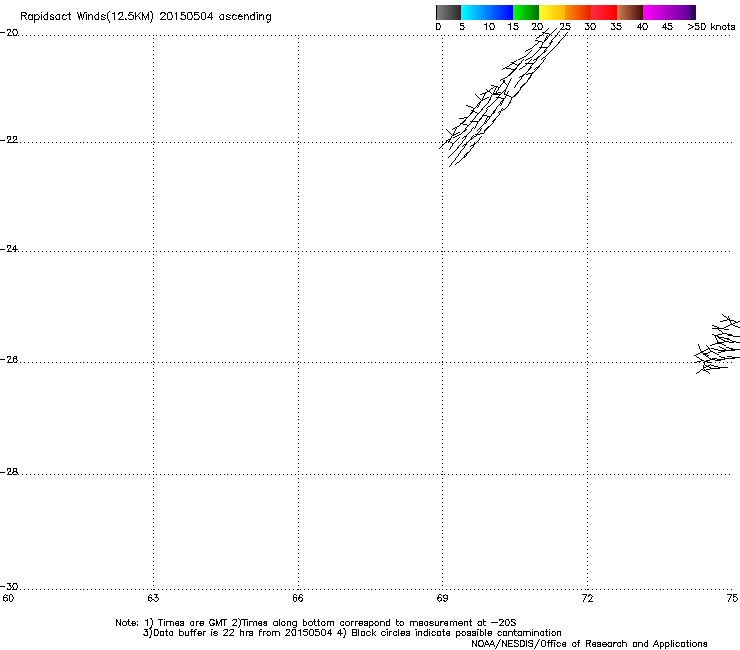
Task: Click the '69' longitude axis label
Action: tap(442, 599)
